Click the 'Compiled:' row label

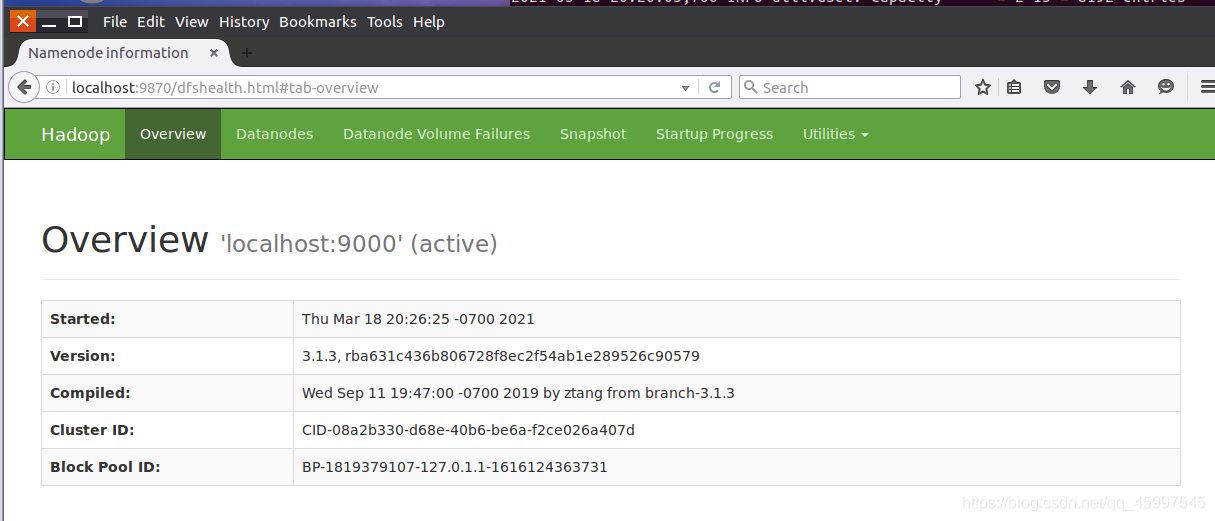point(90,393)
